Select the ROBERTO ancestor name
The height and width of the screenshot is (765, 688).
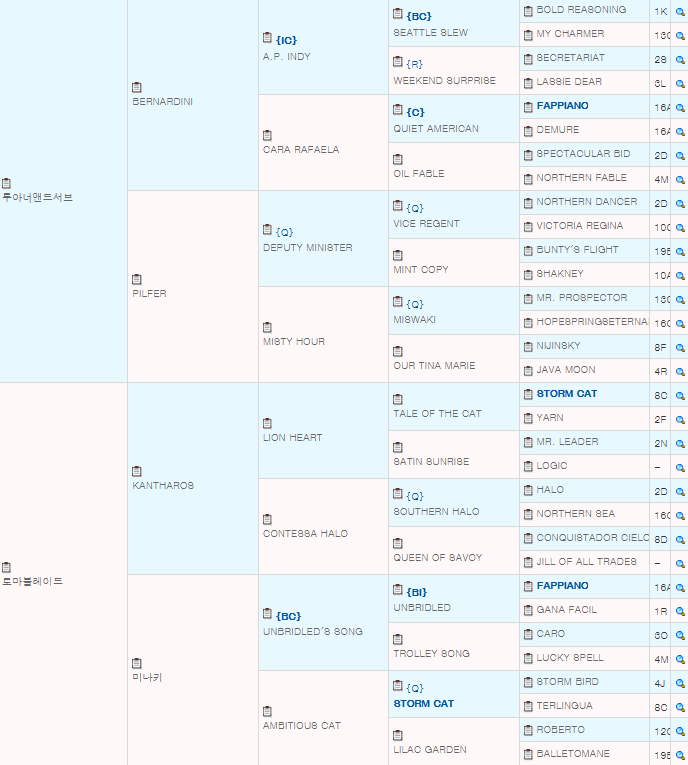[561, 729]
